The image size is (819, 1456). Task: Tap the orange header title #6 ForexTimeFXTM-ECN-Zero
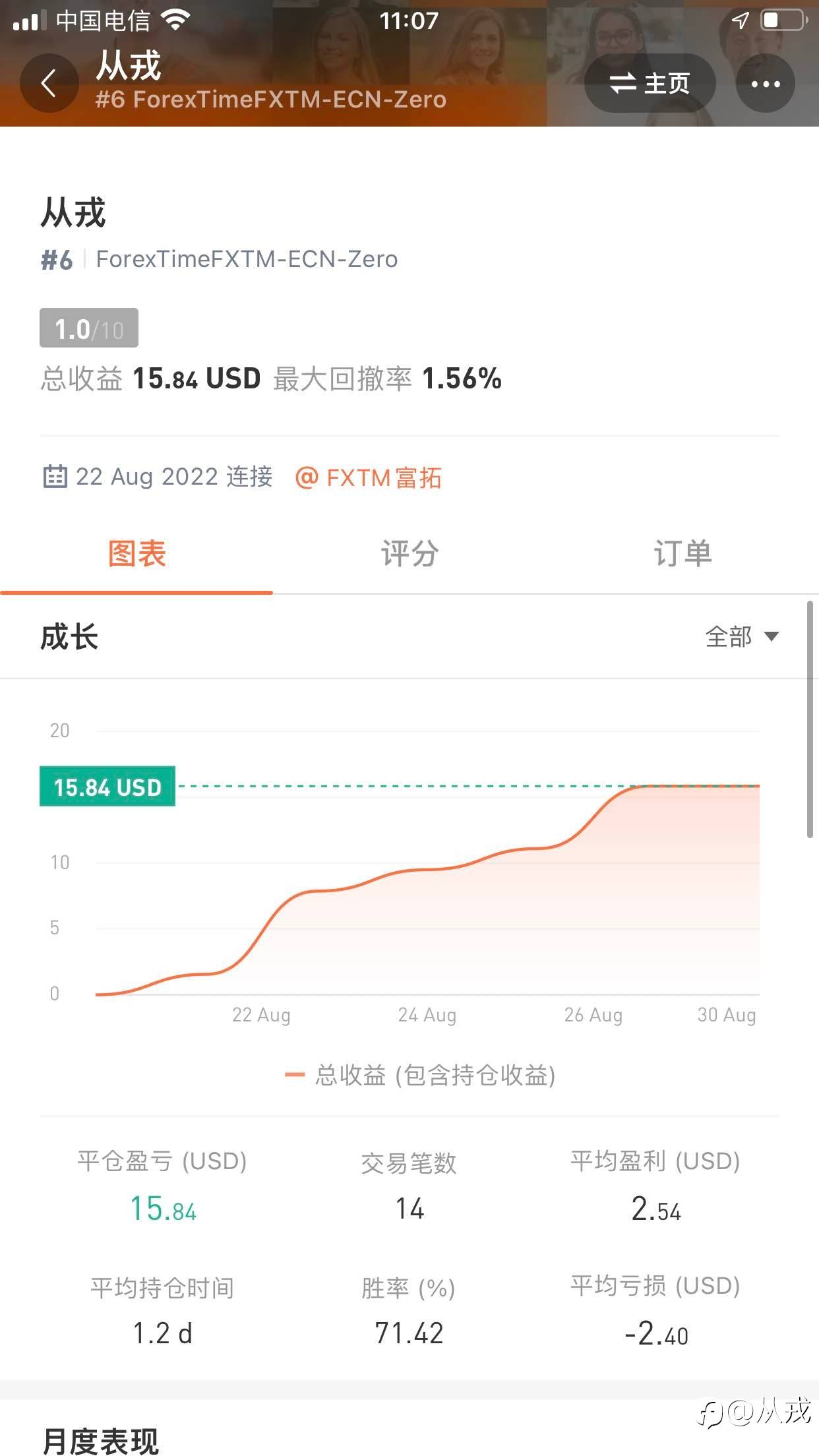pyautogui.click(x=271, y=100)
